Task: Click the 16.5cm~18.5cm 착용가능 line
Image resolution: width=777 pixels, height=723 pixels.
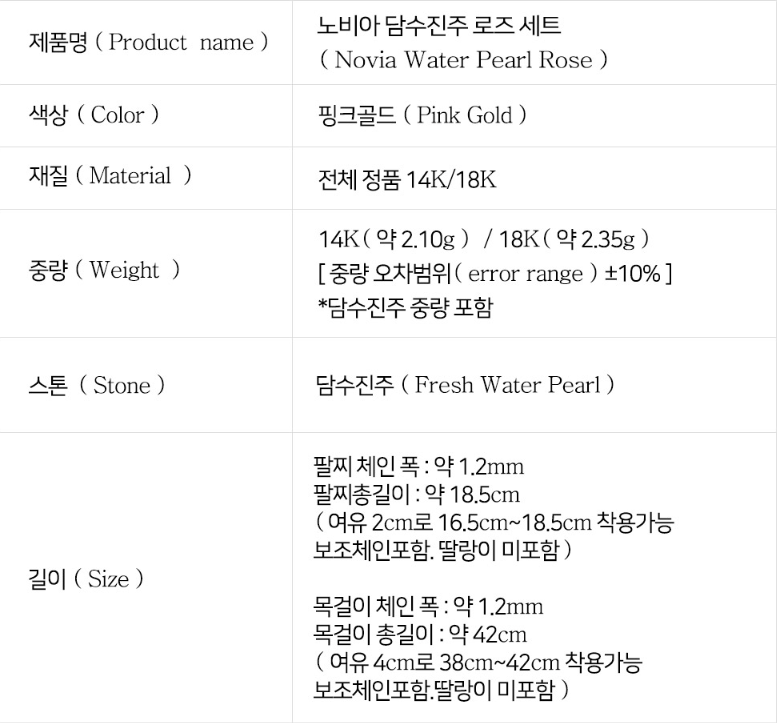Action: click(x=494, y=522)
